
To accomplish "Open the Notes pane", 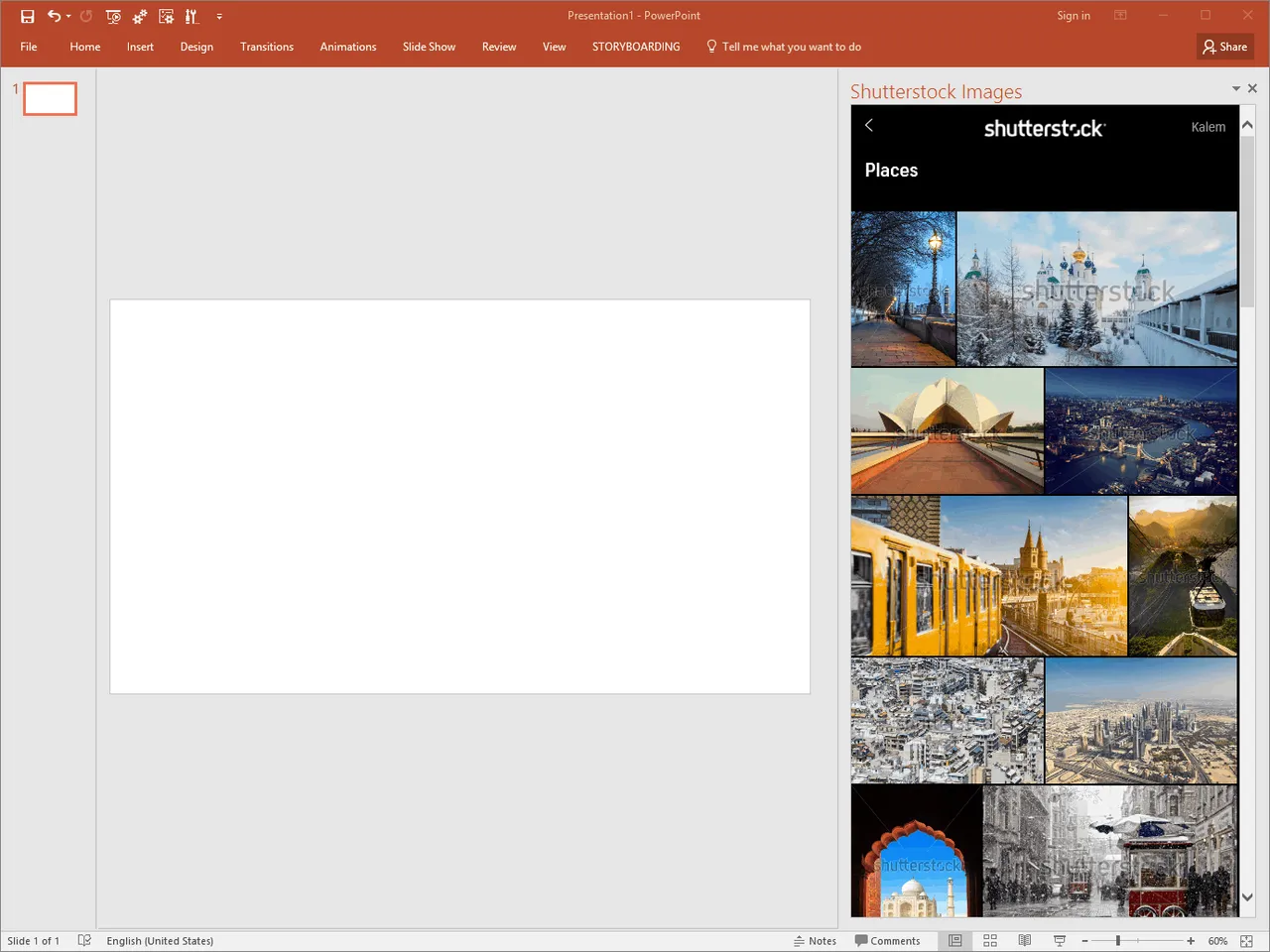I will point(815,940).
